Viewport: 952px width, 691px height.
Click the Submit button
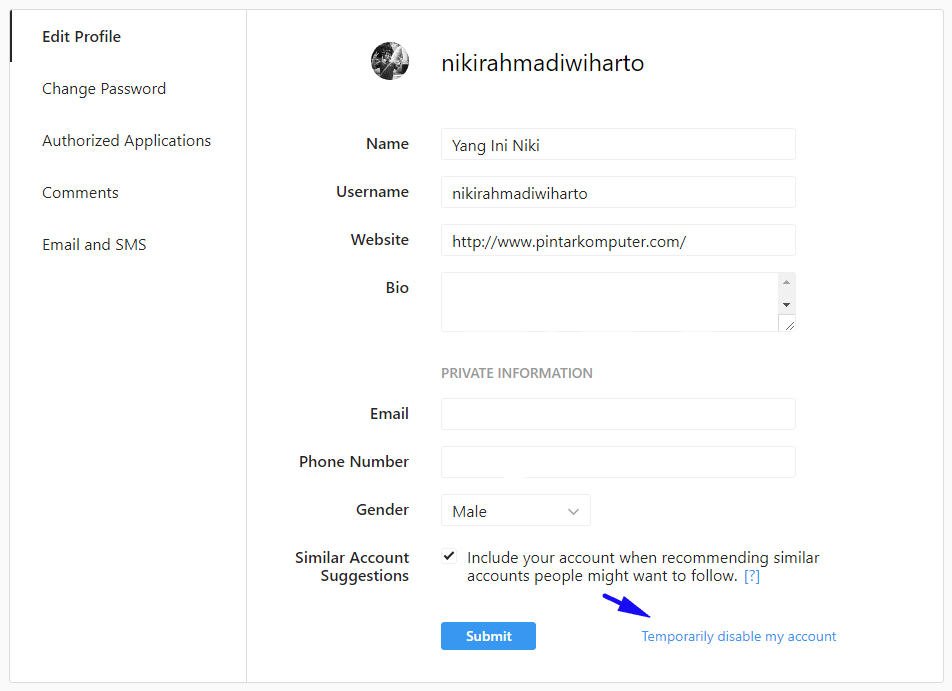tap(488, 636)
